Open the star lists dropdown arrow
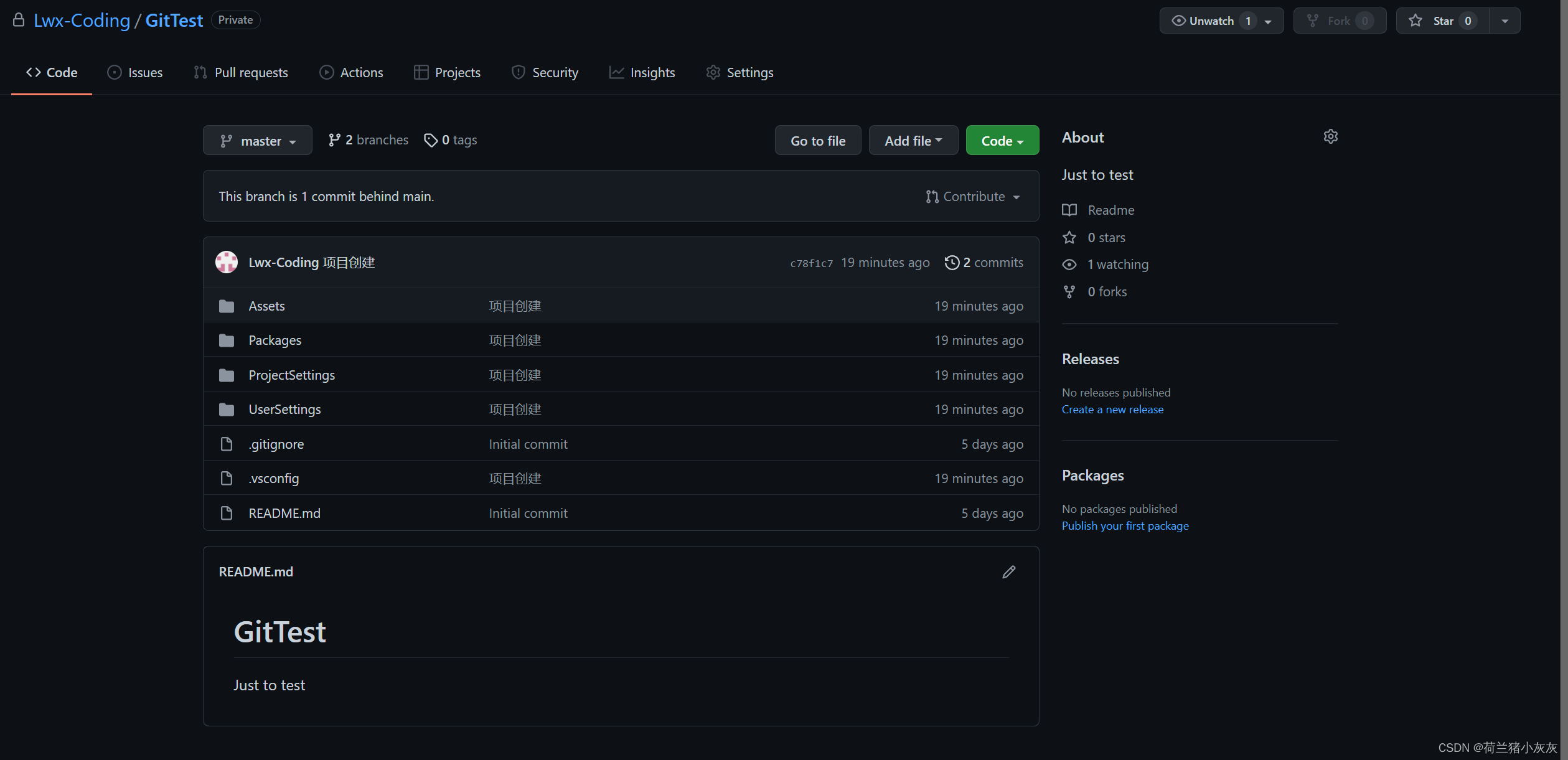This screenshot has width=1568, height=760. click(1505, 21)
